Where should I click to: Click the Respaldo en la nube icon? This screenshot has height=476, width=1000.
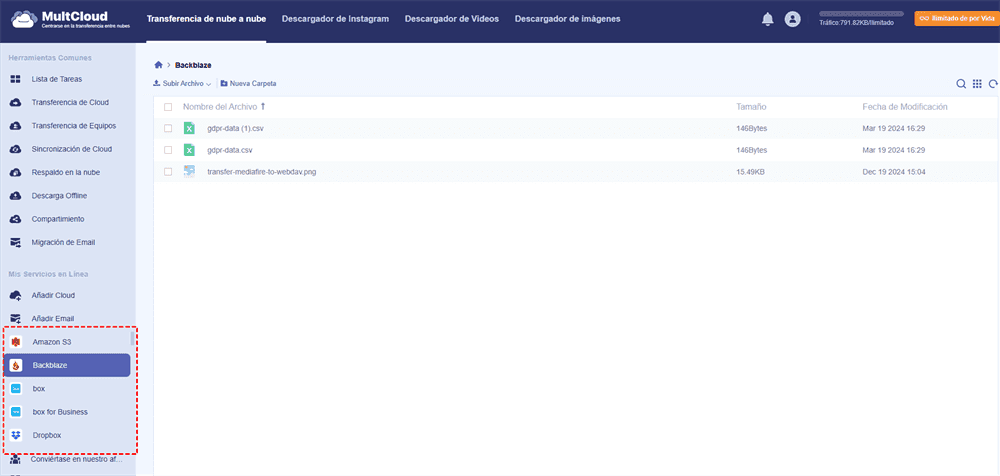click(x=16, y=172)
